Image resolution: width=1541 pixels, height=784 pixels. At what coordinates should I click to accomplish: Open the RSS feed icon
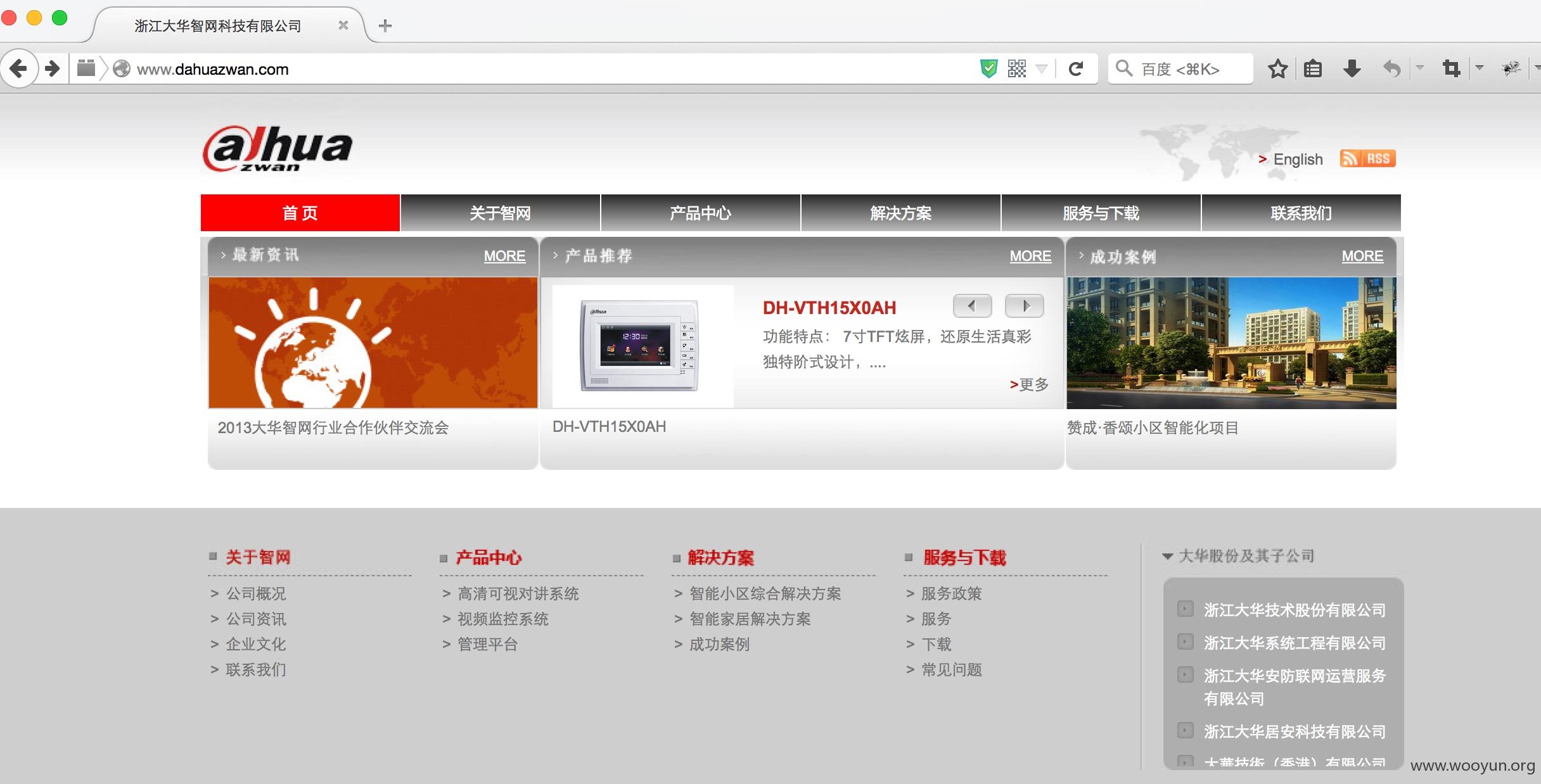pos(1367,158)
